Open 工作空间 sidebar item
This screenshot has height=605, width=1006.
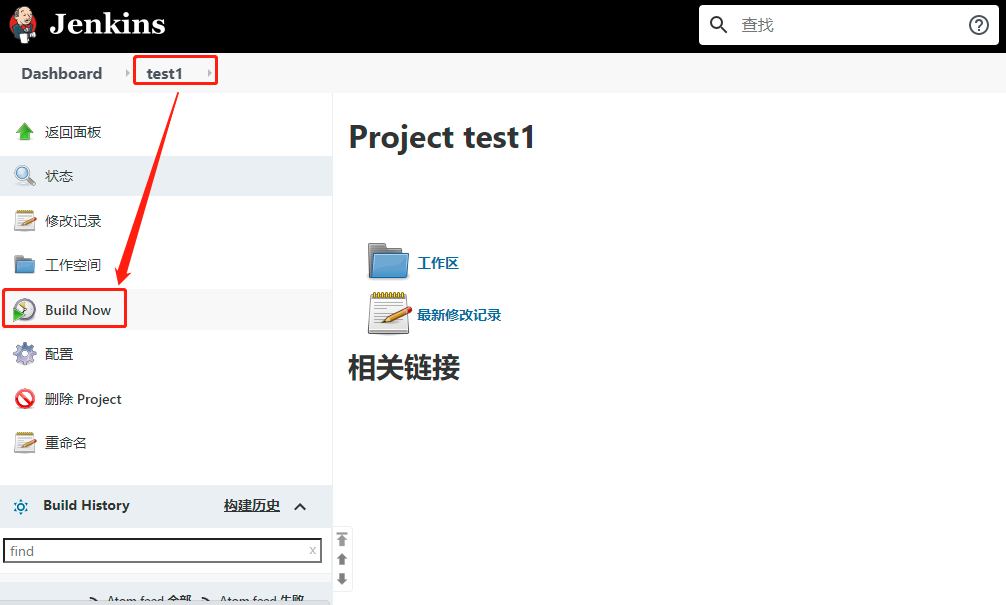coord(73,265)
